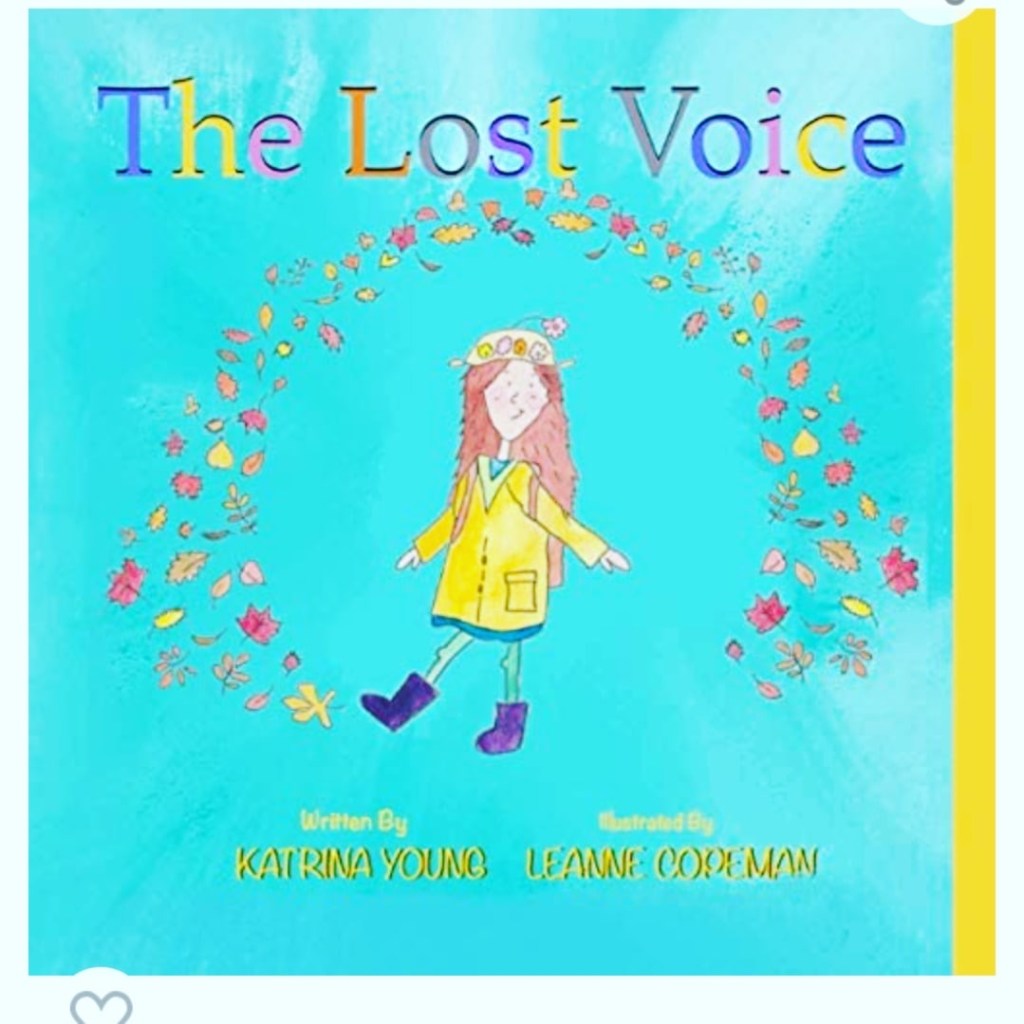Click the Illustrated By label

click(x=656, y=823)
